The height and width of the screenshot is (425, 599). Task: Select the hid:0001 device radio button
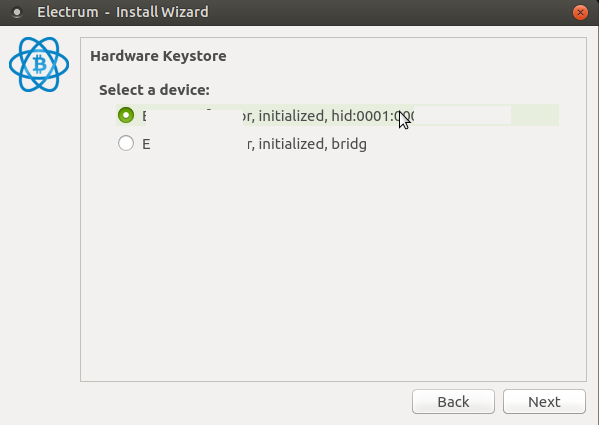tap(126, 115)
